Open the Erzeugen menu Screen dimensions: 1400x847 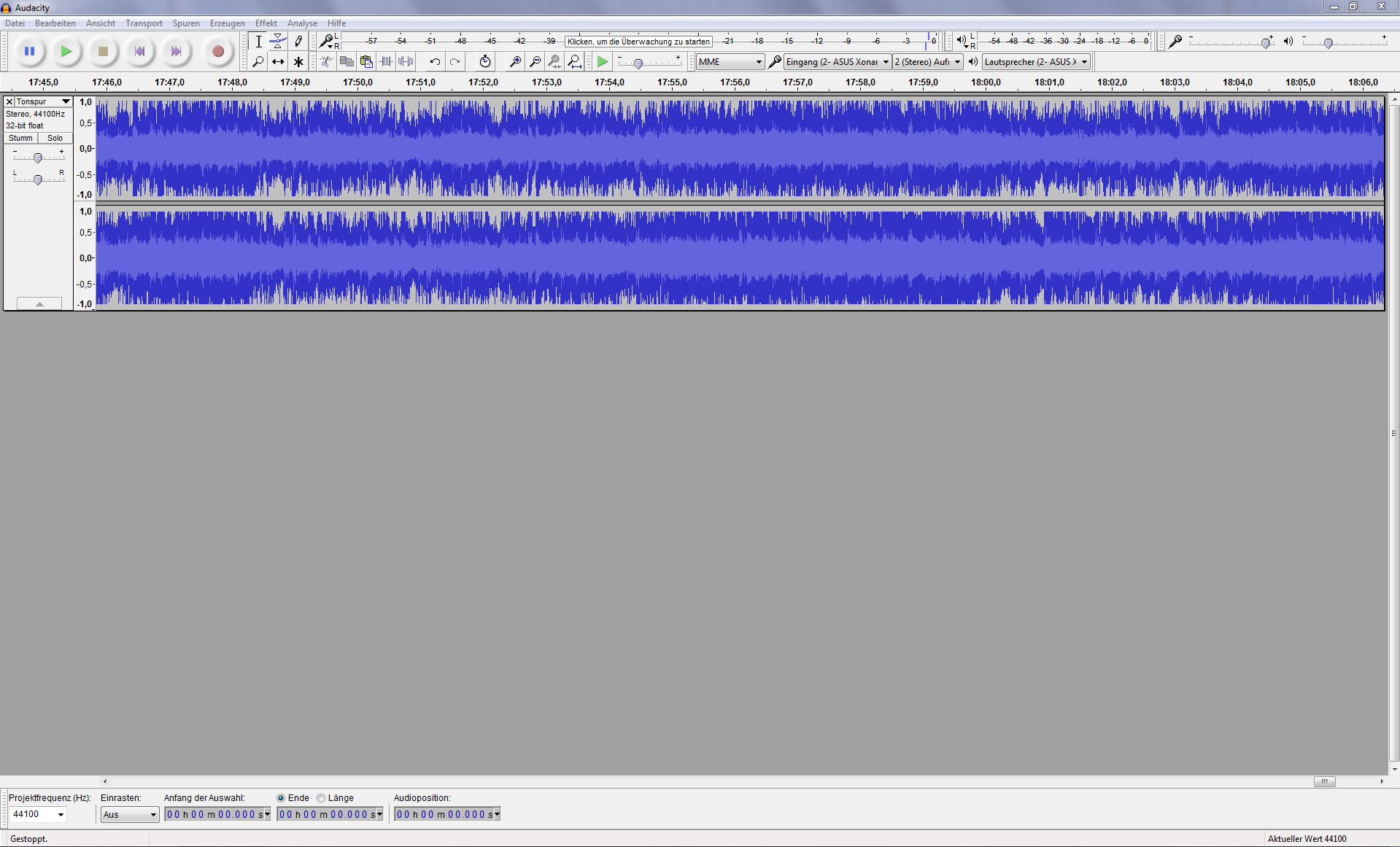[x=228, y=23]
